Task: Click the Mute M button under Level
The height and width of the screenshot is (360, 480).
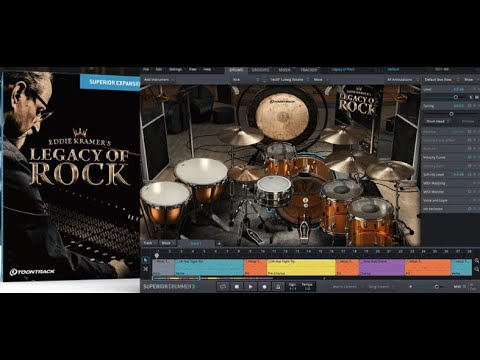Action: [x=477, y=97]
